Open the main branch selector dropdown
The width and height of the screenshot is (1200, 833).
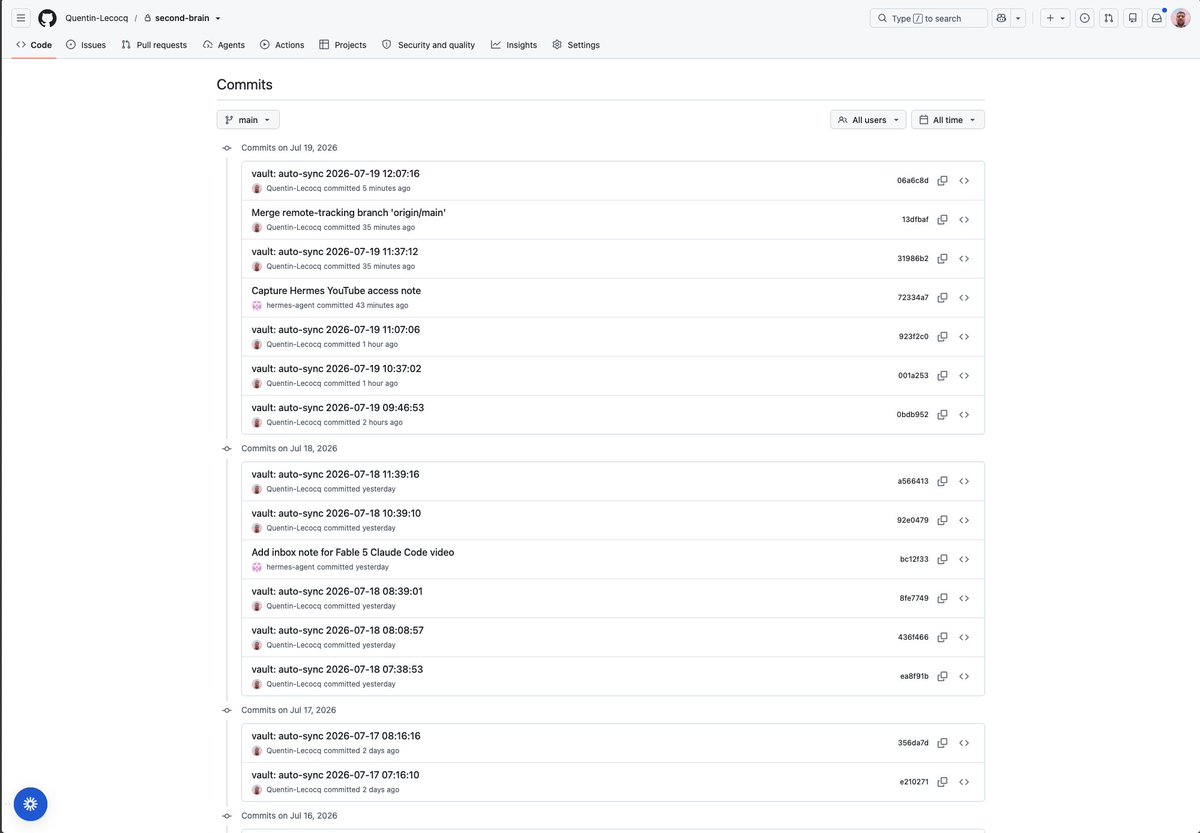click(248, 120)
